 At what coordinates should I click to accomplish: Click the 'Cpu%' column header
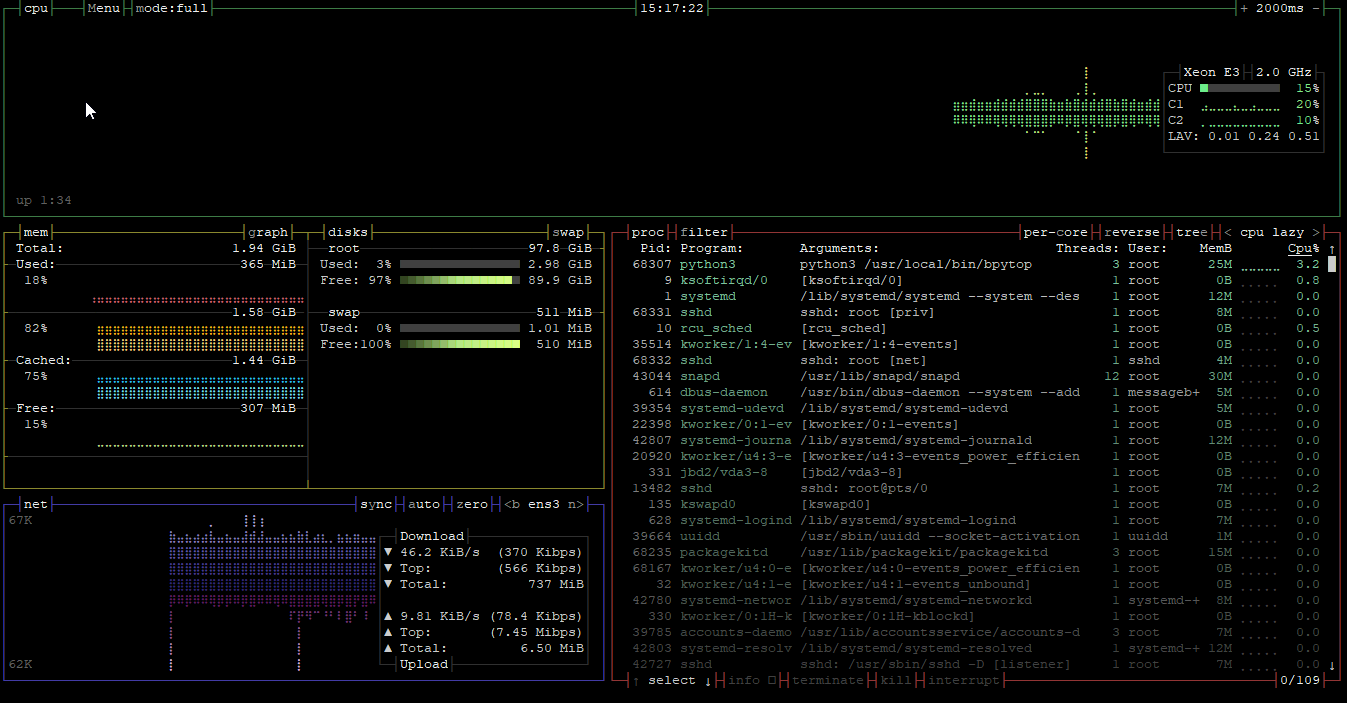tap(1304, 248)
